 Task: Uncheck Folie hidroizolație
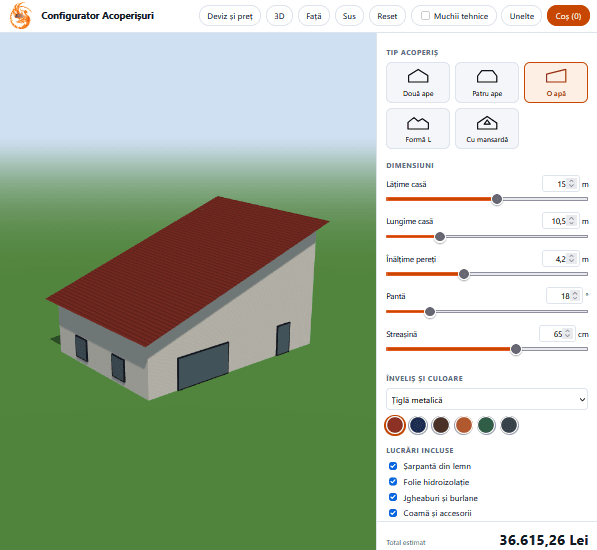point(393,482)
